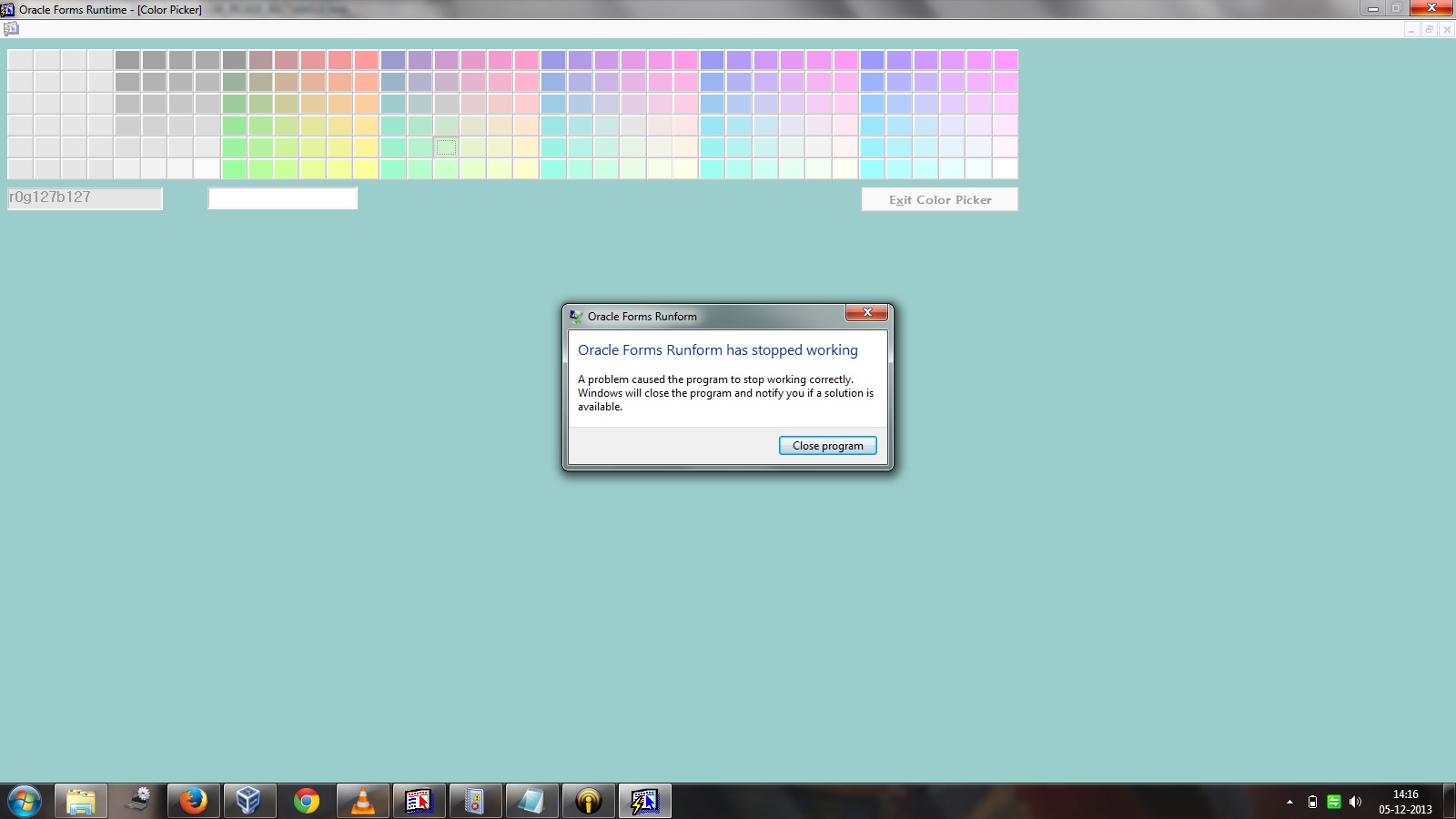The width and height of the screenshot is (1456, 819).
Task: Close the Oracle Forms Runtime main window
Action: (1431, 8)
